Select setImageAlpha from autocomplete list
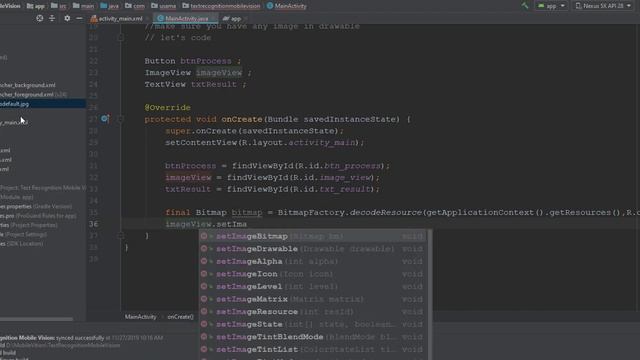640x360 pixels. click(313, 261)
